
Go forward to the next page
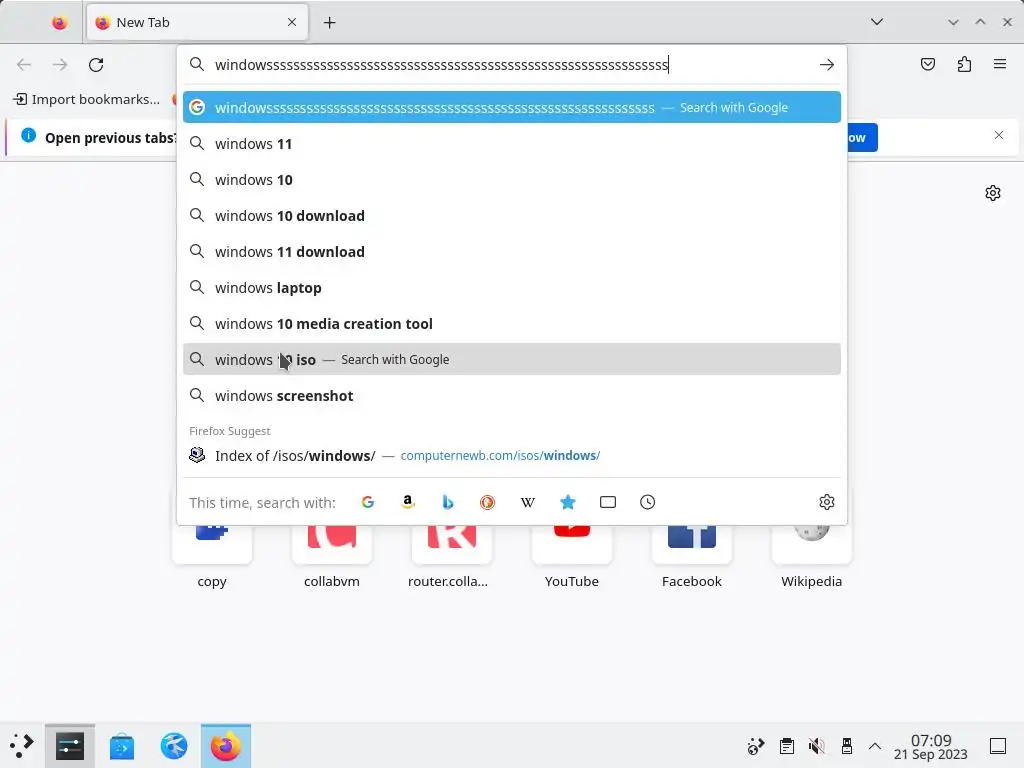pyautogui.click(x=60, y=65)
